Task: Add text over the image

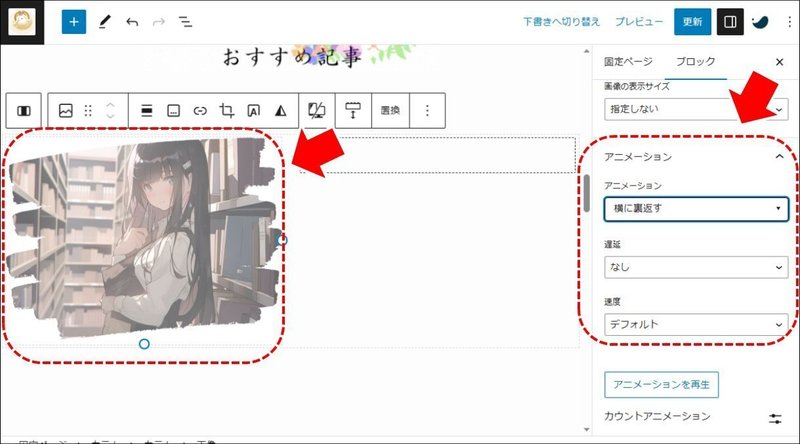Action: (x=254, y=111)
